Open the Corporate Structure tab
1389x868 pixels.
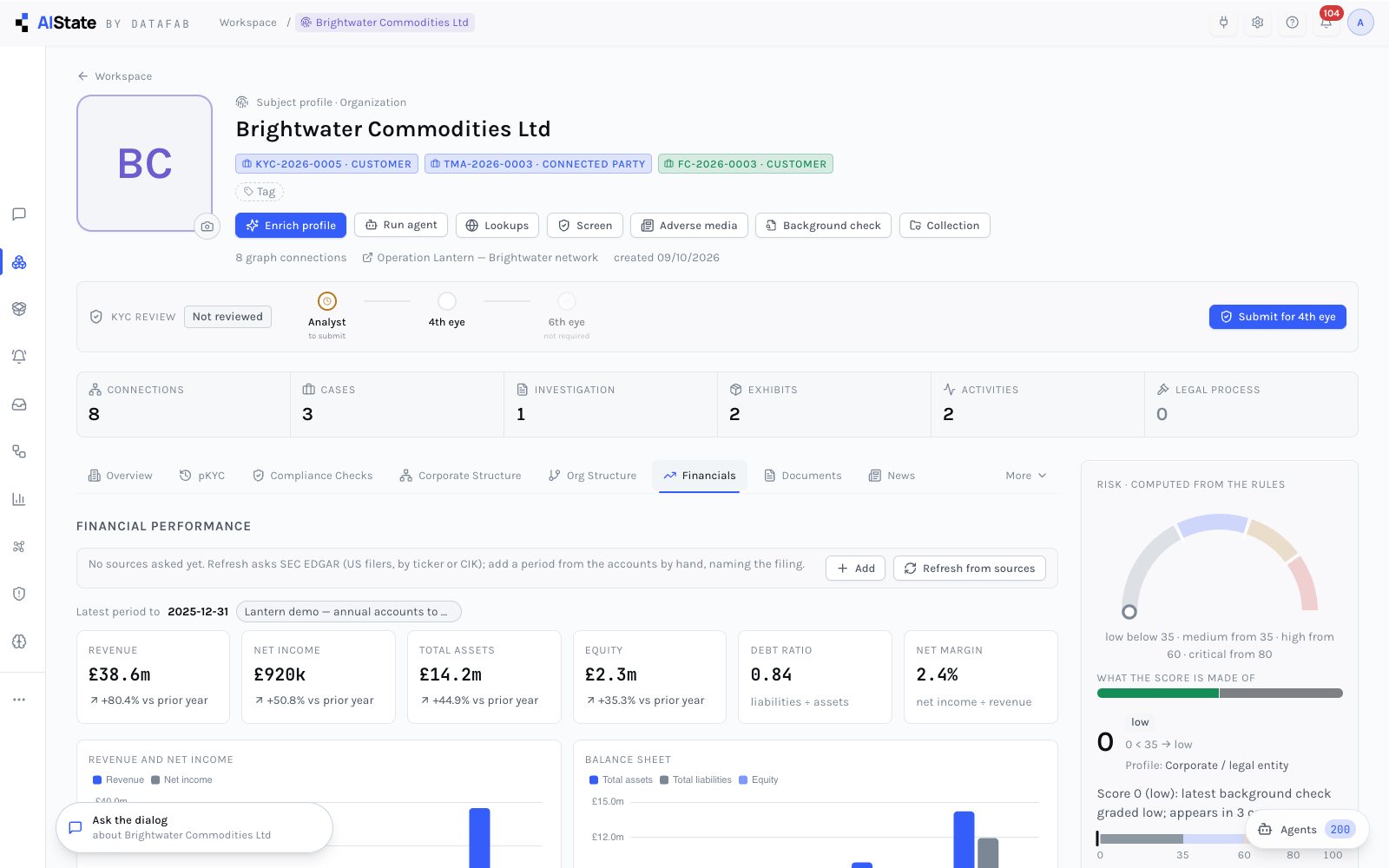[461, 476]
